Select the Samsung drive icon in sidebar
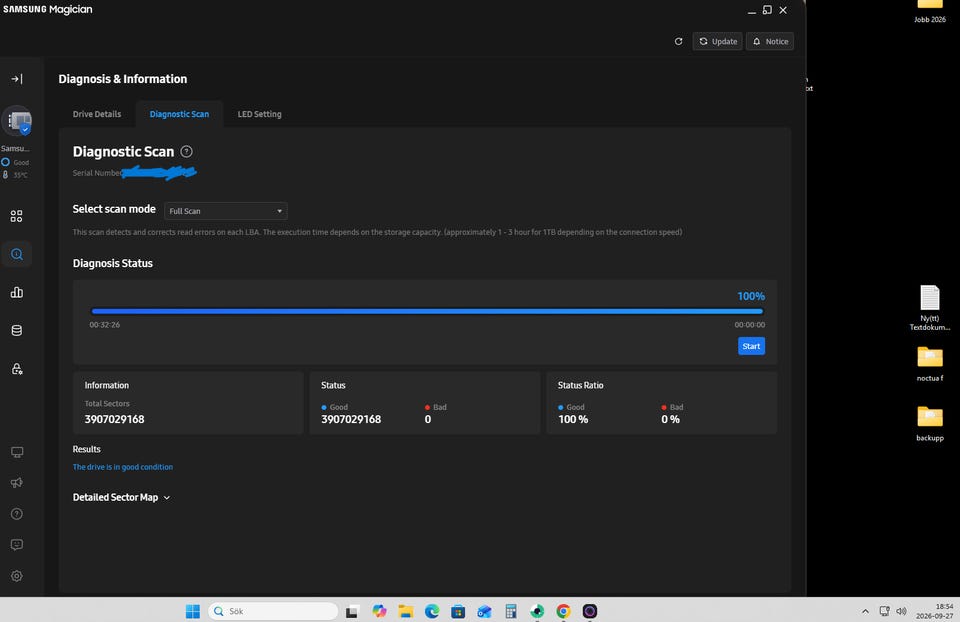 [x=18, y=121]
